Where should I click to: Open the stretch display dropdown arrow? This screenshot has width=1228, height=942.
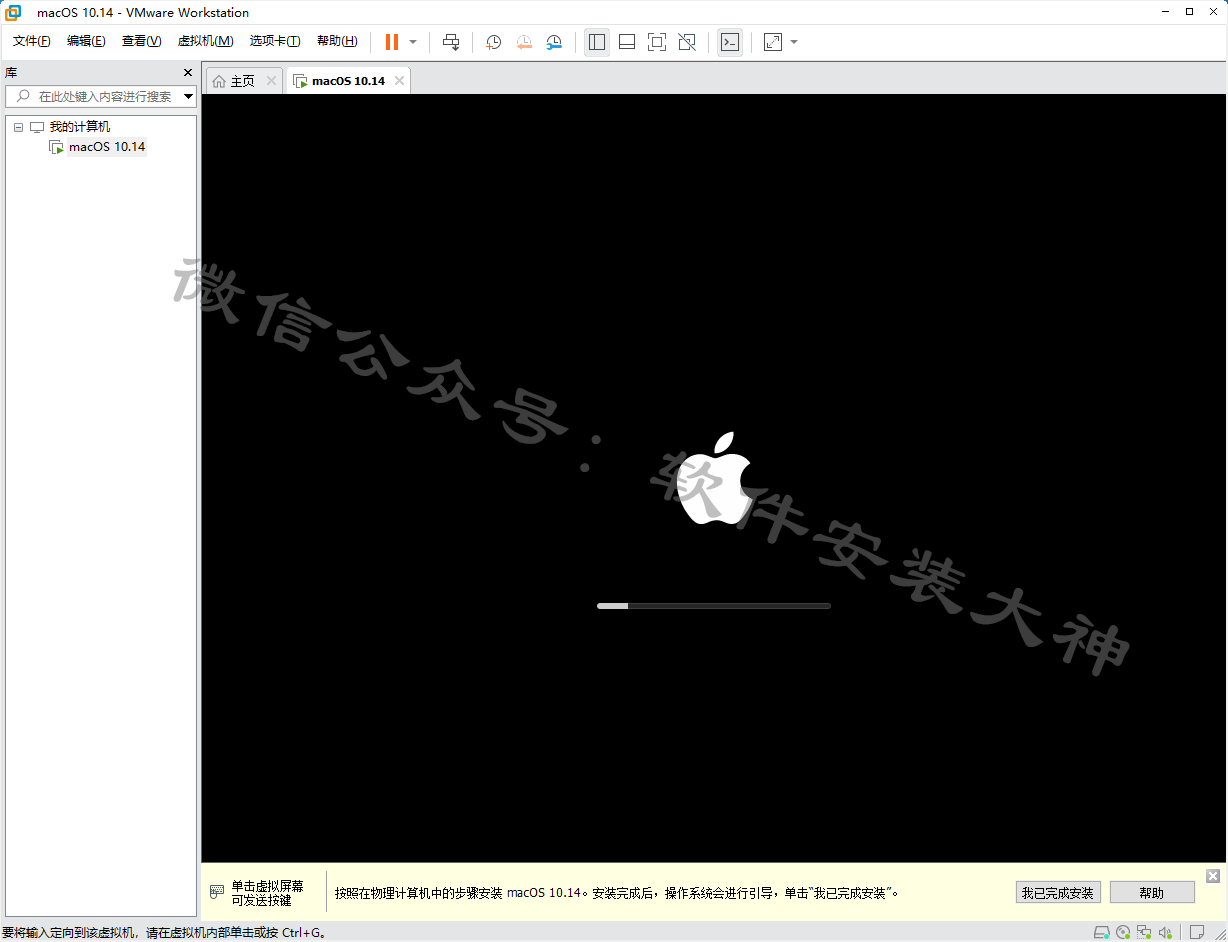(x=794, y=42)
